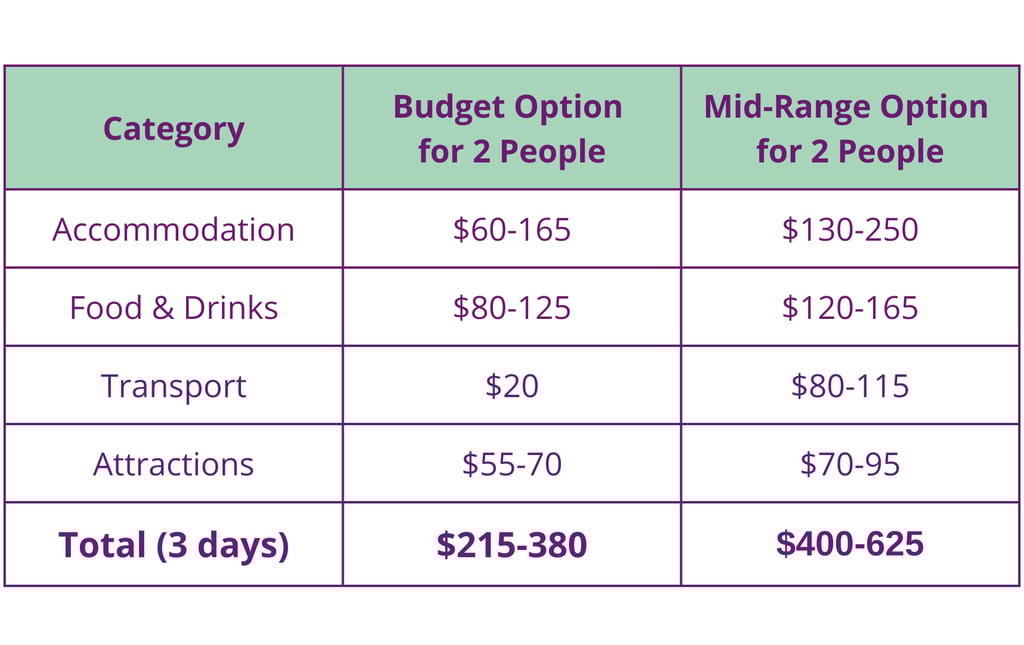
Task: Select the $130-250 accommodation cell
Action: click(x=850, y=229)
